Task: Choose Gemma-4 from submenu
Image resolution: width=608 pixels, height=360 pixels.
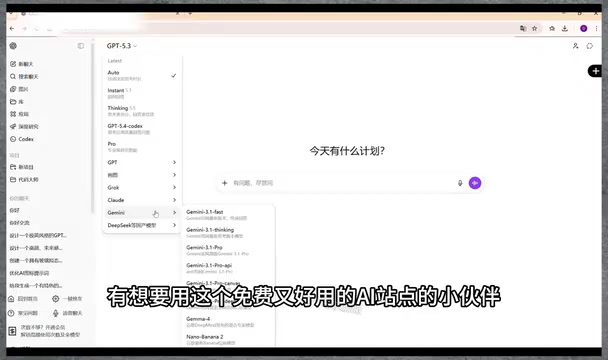Action: 229,322
